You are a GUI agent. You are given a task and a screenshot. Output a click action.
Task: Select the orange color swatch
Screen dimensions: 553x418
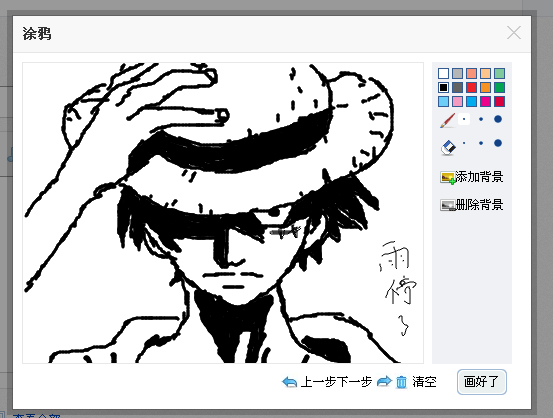pos(485,87)
